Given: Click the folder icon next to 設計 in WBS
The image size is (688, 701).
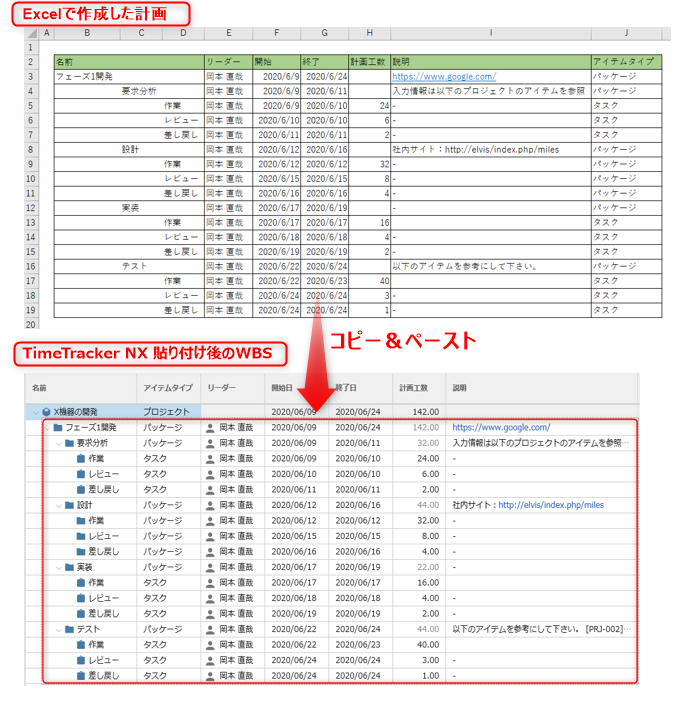Looking at the screenshot, I should pos(69,505).
